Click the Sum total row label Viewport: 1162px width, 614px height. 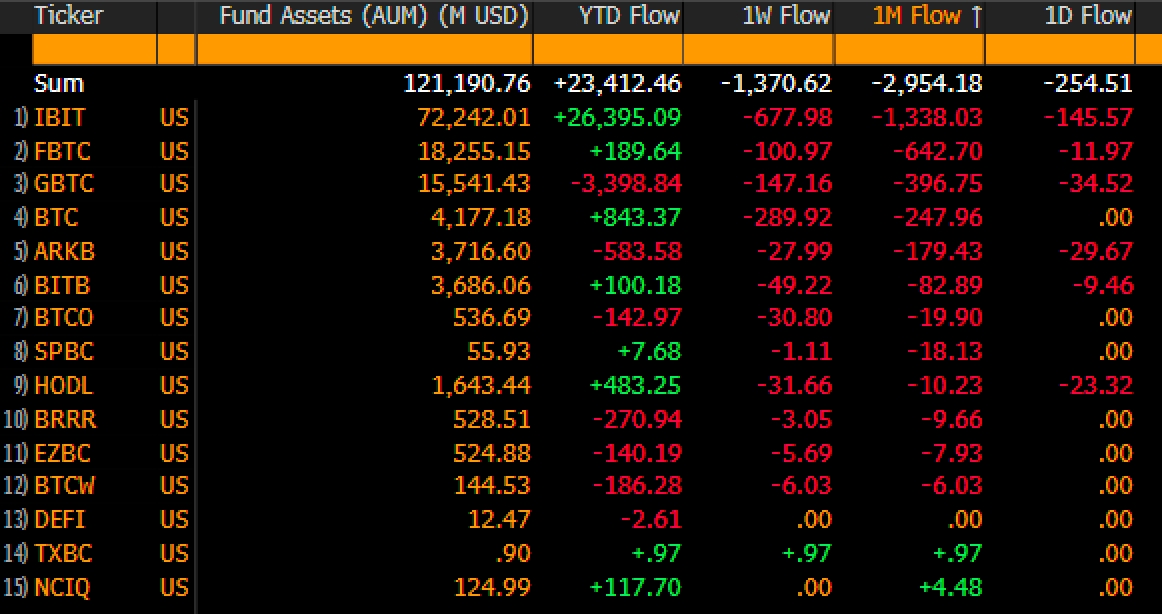[x=59, y=84]
